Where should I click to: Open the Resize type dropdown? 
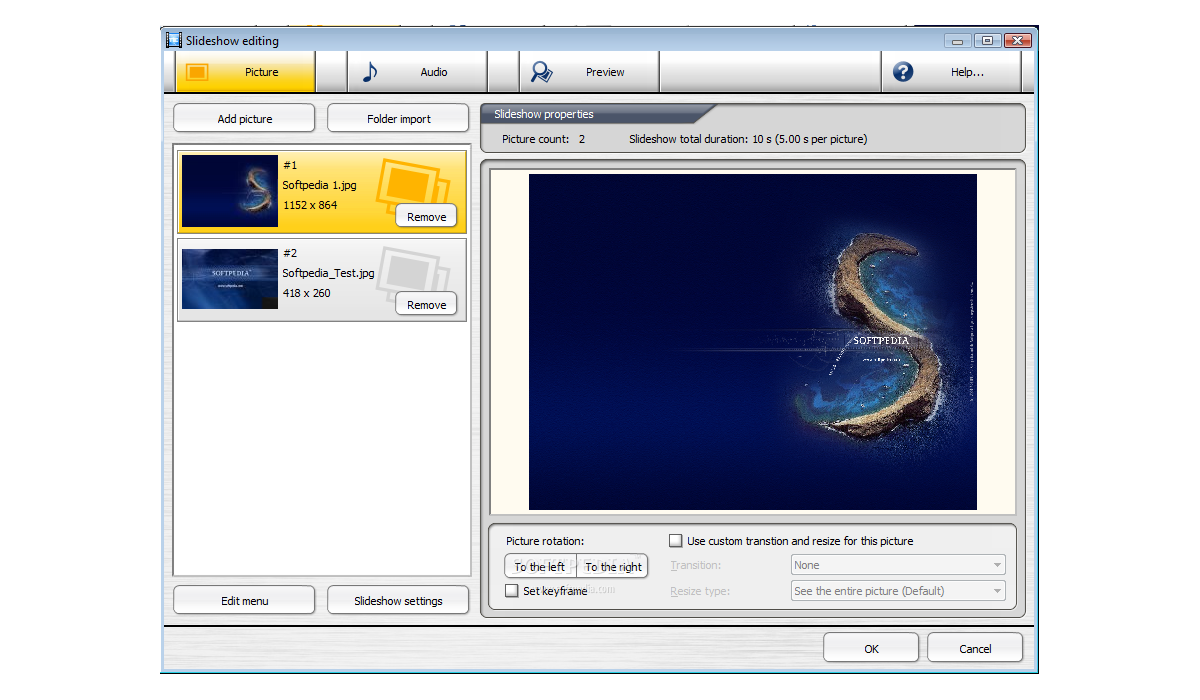[898, 591]
